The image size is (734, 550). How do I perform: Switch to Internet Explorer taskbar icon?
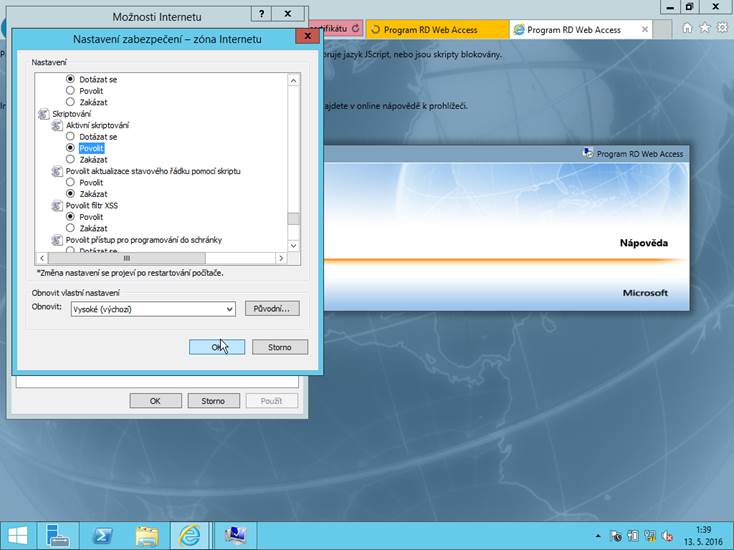coord(189,535)
